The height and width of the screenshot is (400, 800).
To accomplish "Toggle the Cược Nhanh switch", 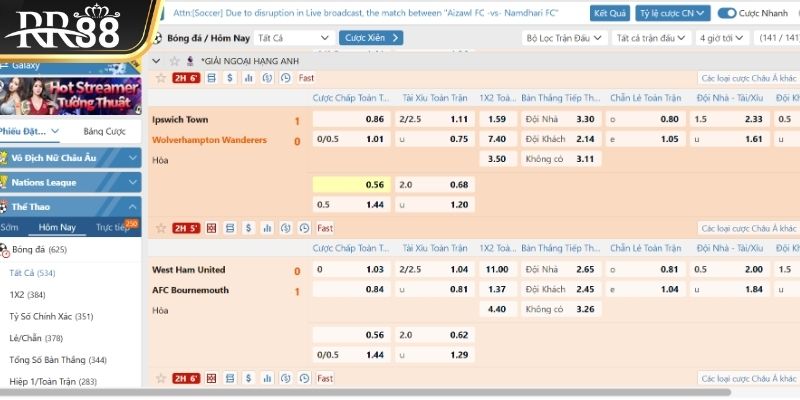I will point(727,13).
